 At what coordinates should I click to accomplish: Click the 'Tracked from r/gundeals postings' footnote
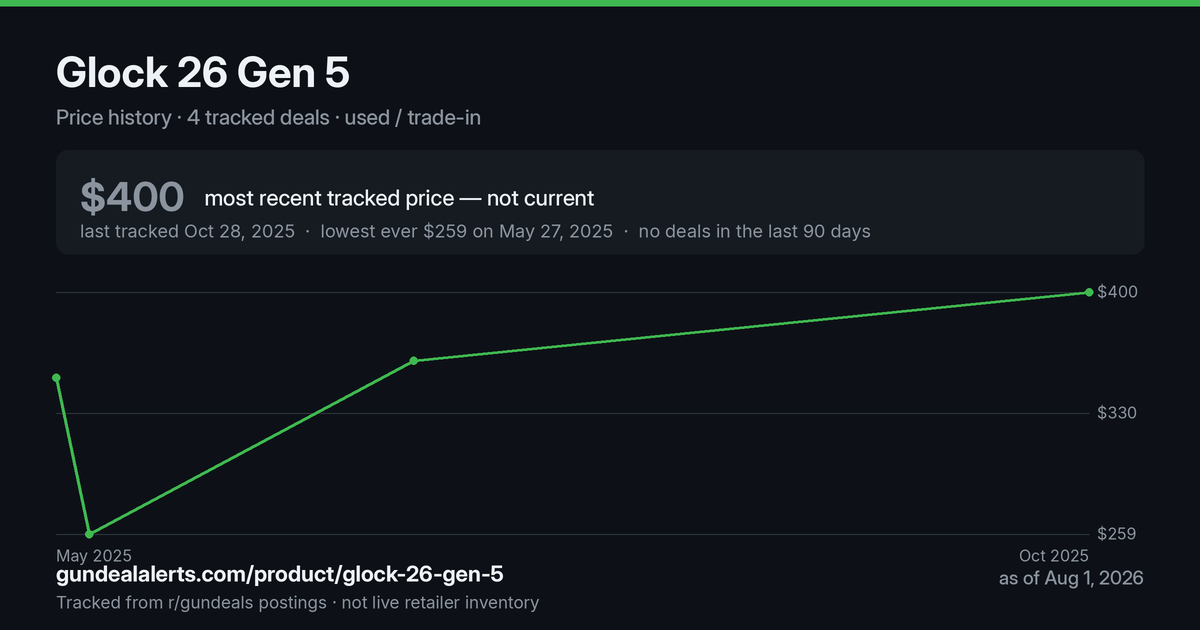pyautogui.click(x=191, y=602)
